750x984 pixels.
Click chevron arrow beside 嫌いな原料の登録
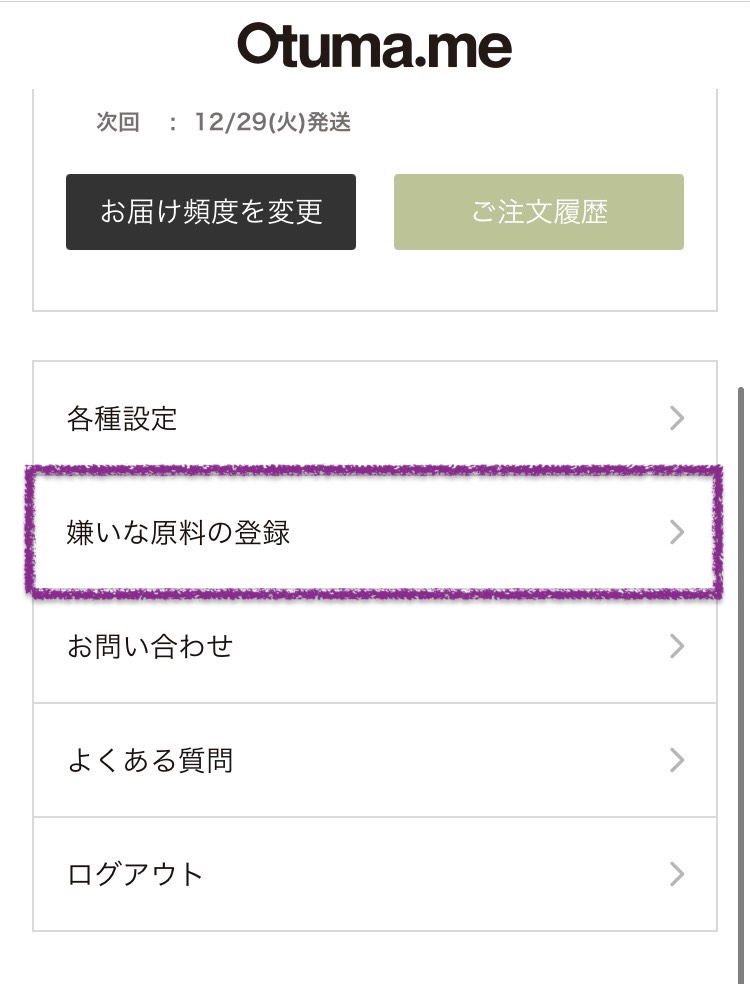pyautogui.click(x=677, y=532)
